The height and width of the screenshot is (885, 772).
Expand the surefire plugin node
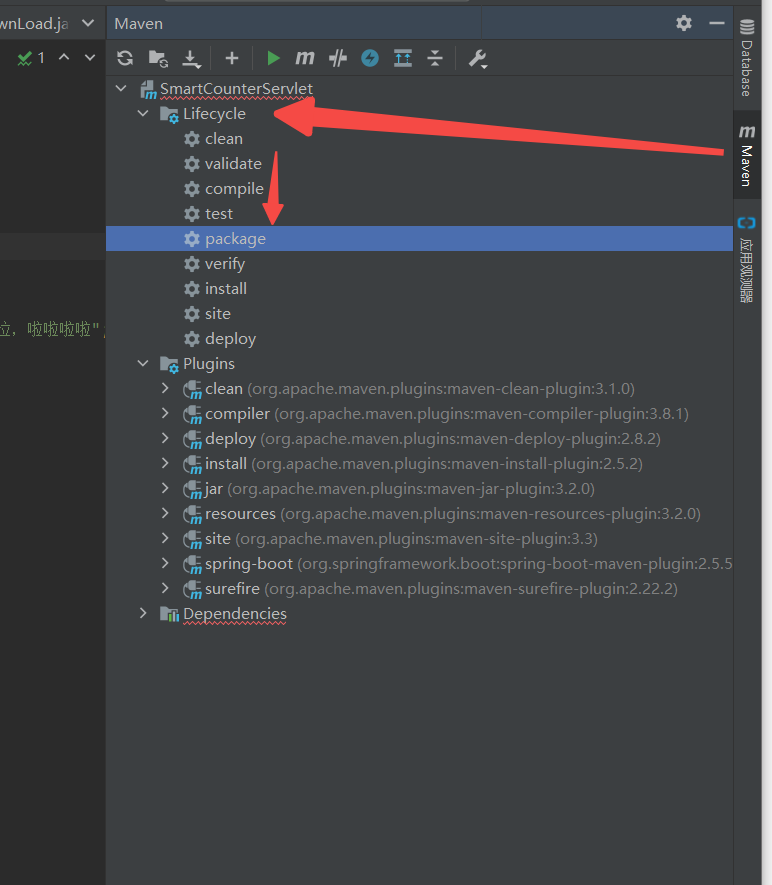click(x=165, y=588)
